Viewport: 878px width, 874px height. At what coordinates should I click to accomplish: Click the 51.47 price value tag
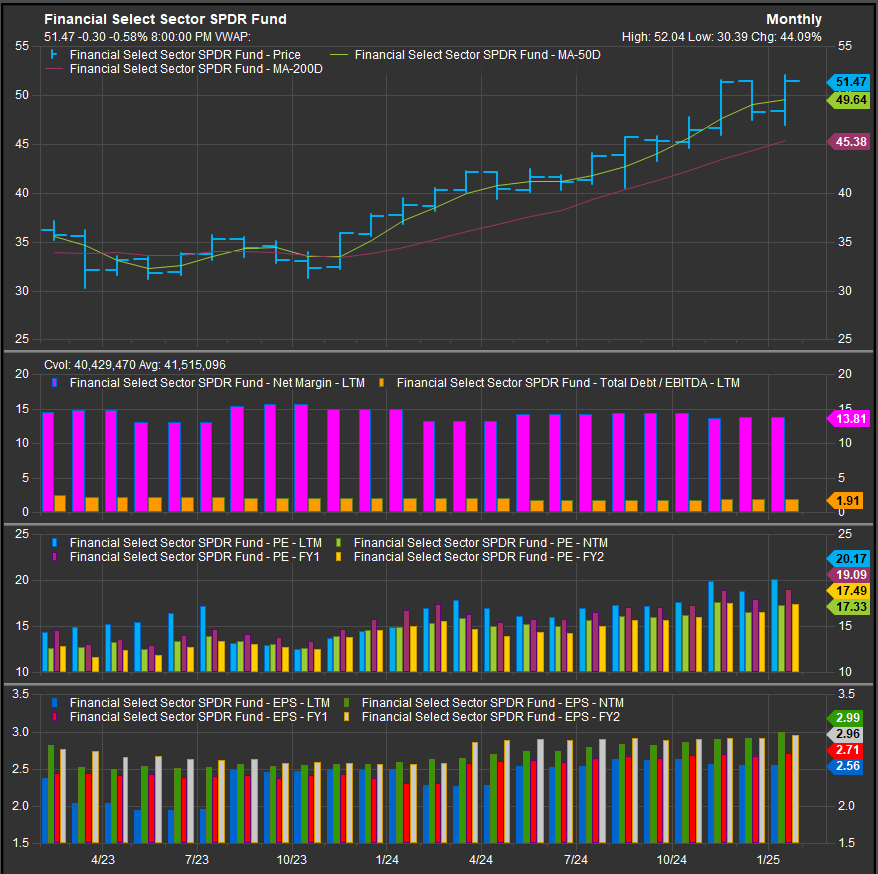point(848,82)
